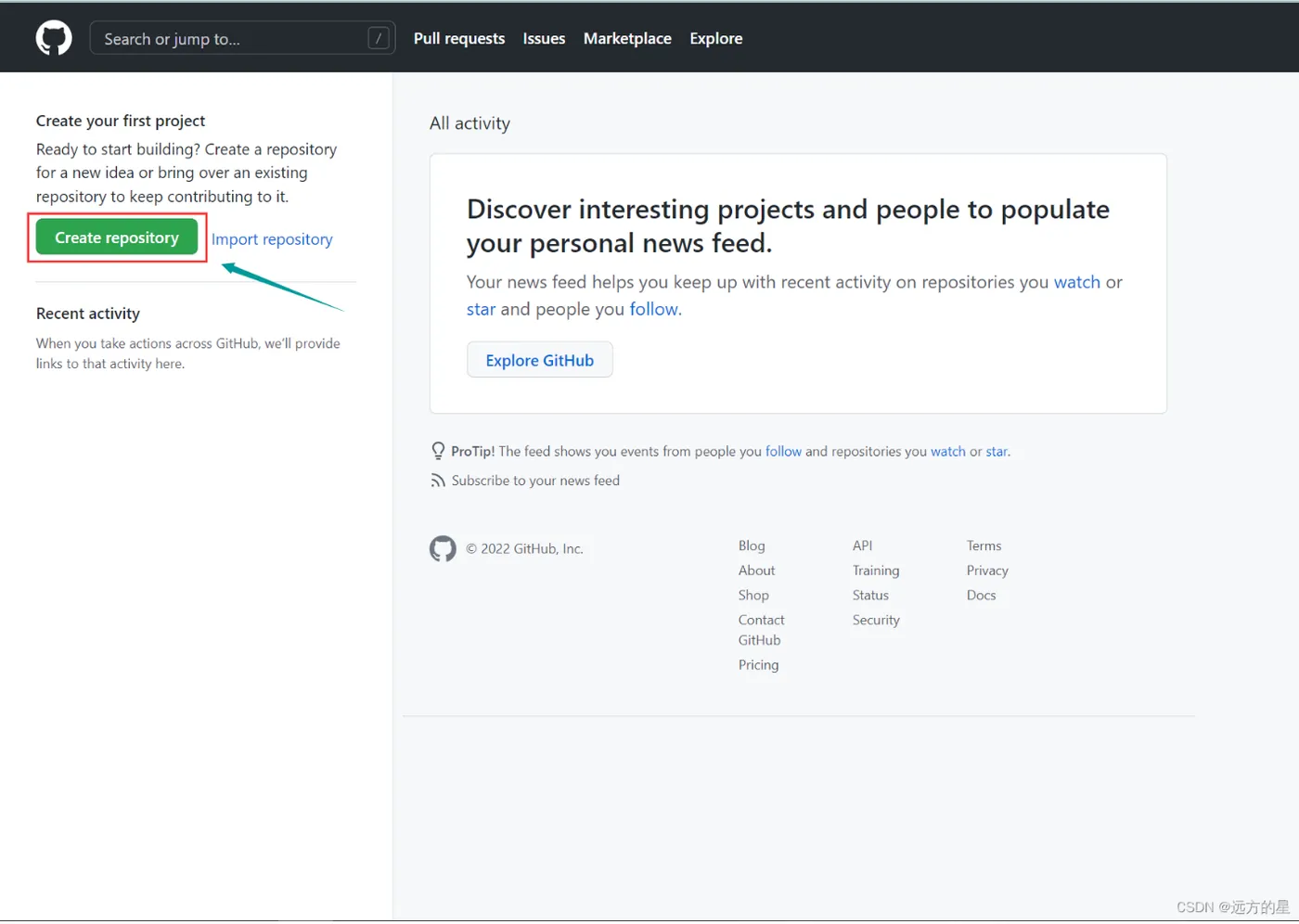The width and height of the screenshot is (1299, 924).
Task: Click the lightbulb ProTip icon
Action: click(438, 451)
